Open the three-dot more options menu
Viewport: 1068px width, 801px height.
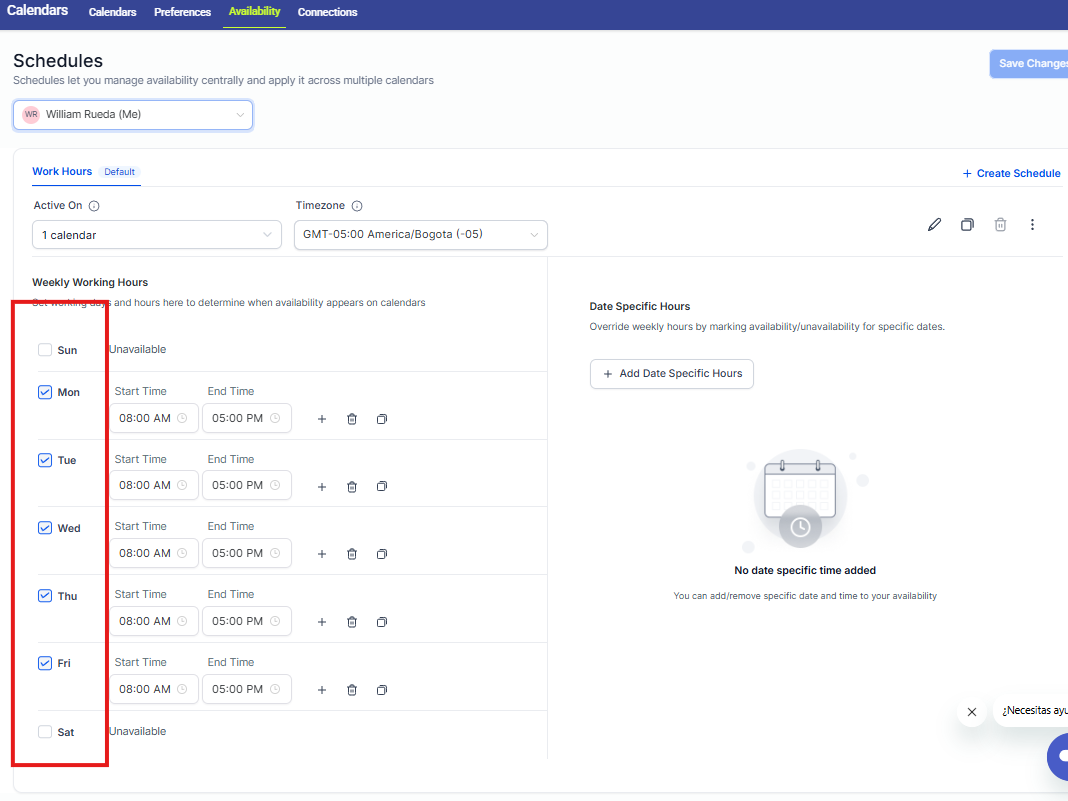(1032, 225)
